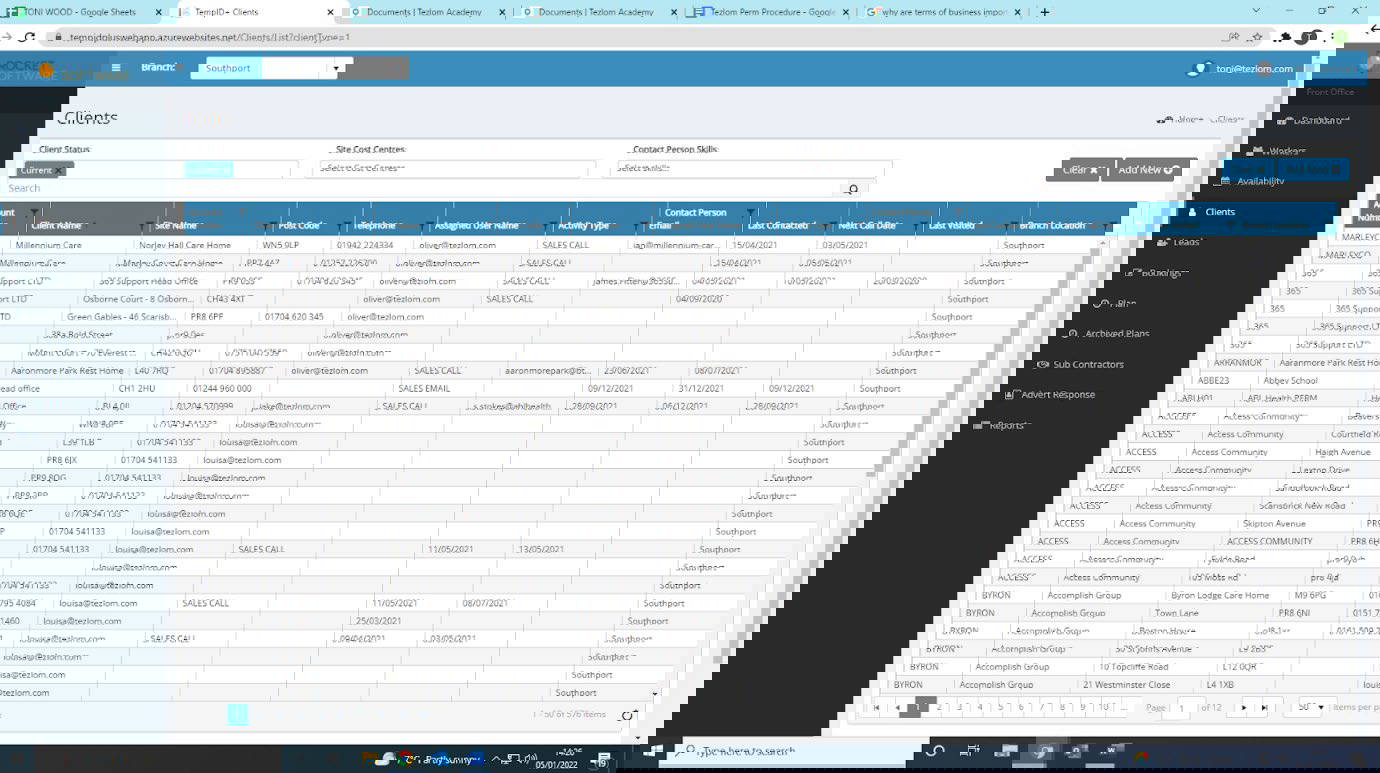Open the Site Cost Centres selector
1380x773 pixels.
[x=456, y=168]
